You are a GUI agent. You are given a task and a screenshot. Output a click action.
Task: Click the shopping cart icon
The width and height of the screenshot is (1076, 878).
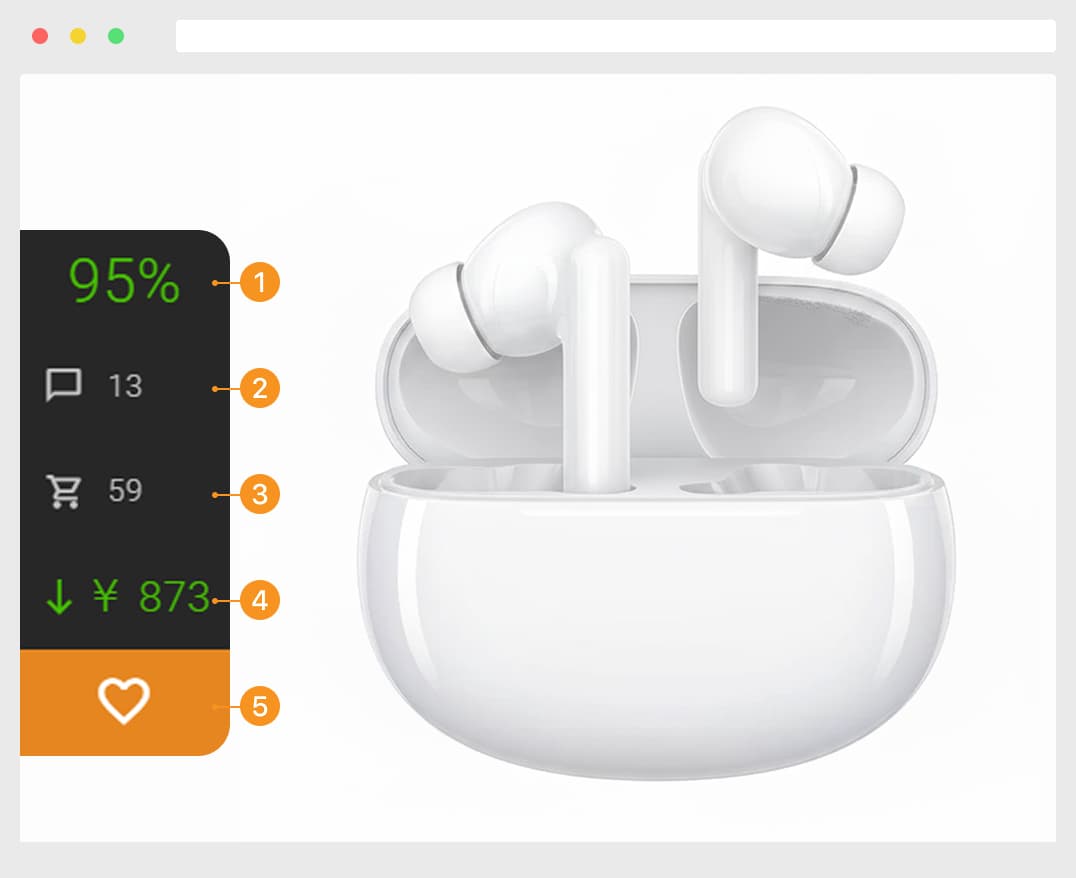[64, 491]
